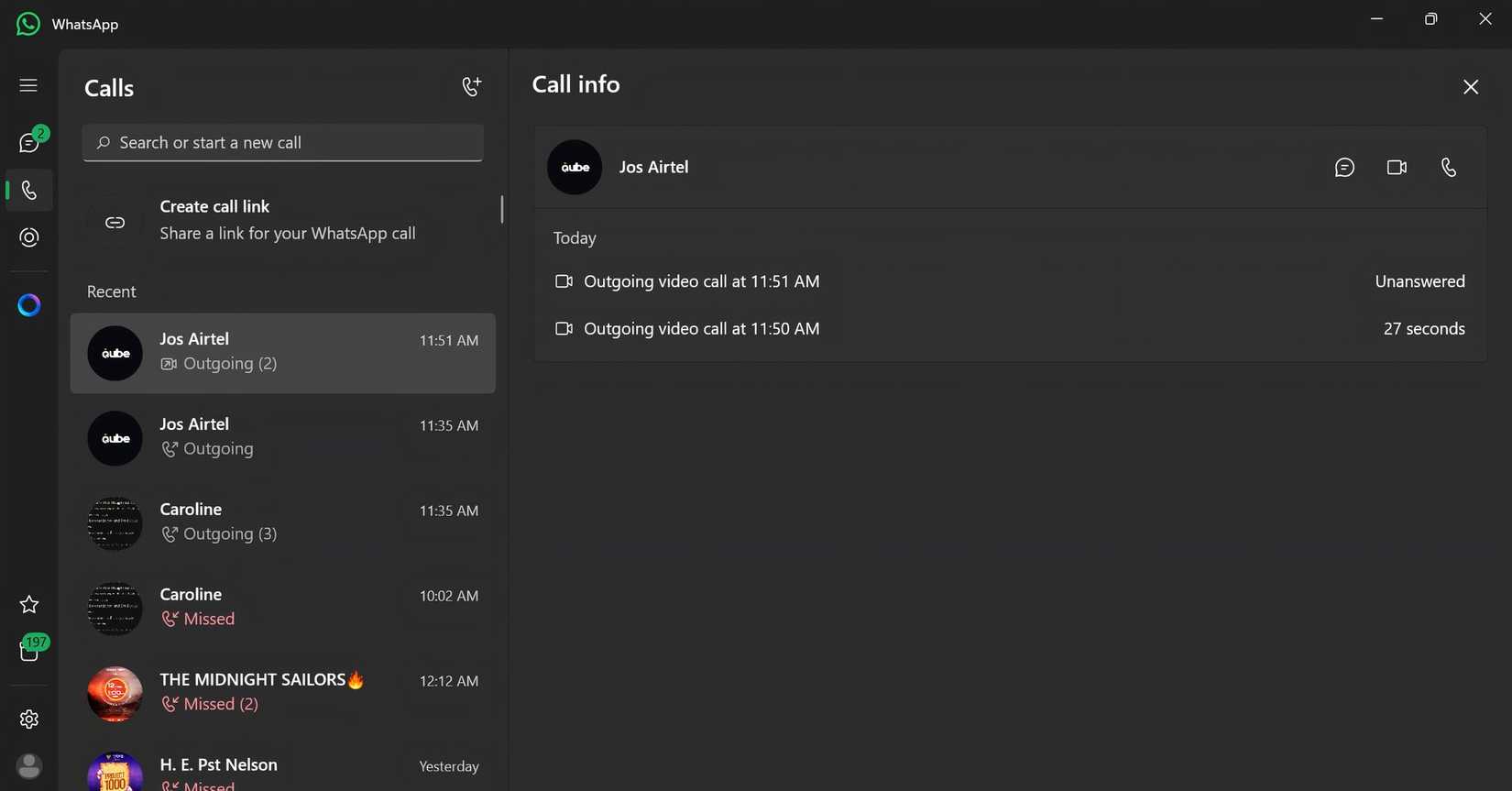
Task: Open Starred messages in sidebar
Action: pos(29,604)
